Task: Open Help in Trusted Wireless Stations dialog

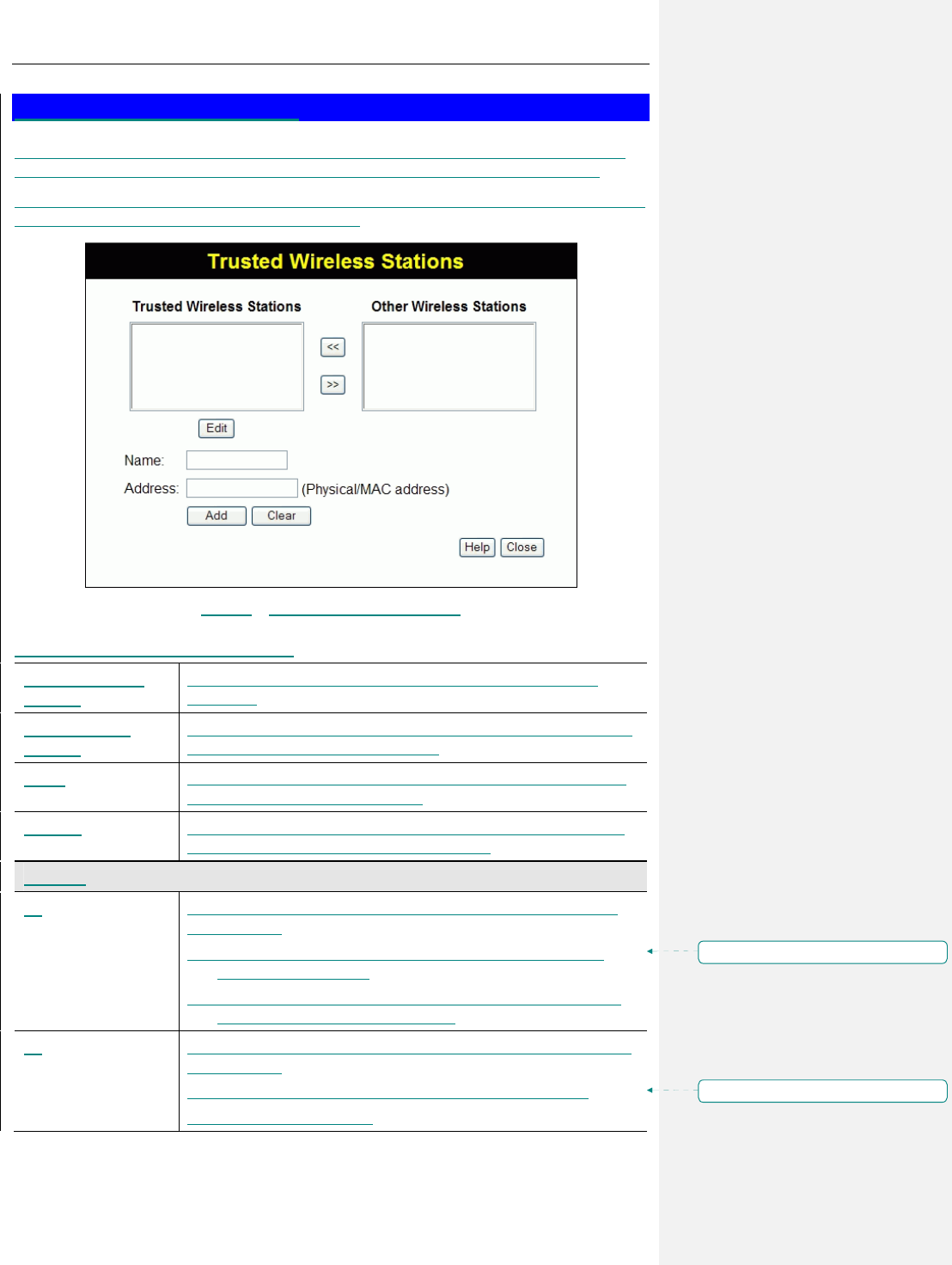Action: (477, 547)
